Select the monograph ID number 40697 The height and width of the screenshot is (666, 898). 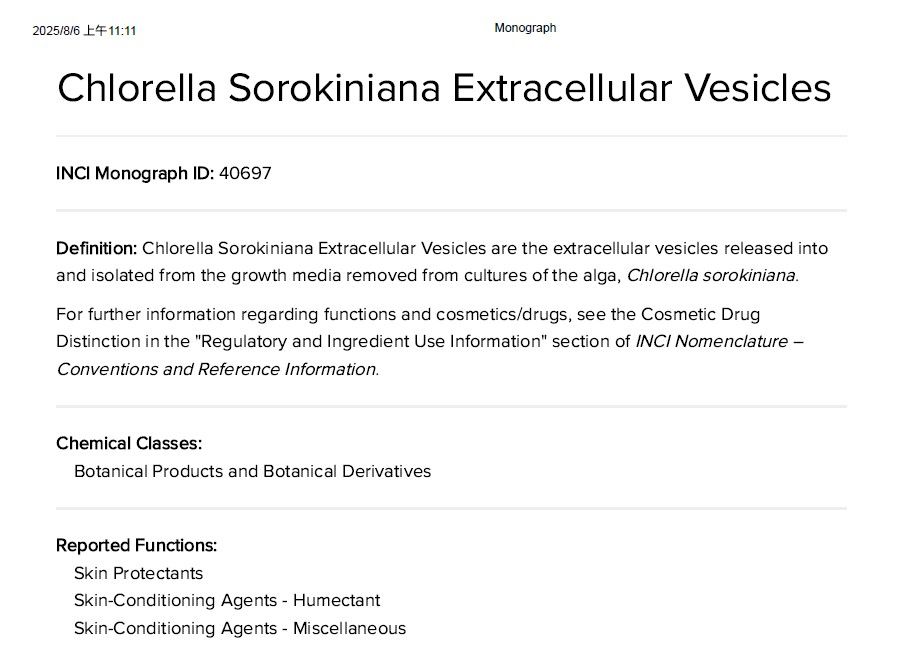(245, 173)
